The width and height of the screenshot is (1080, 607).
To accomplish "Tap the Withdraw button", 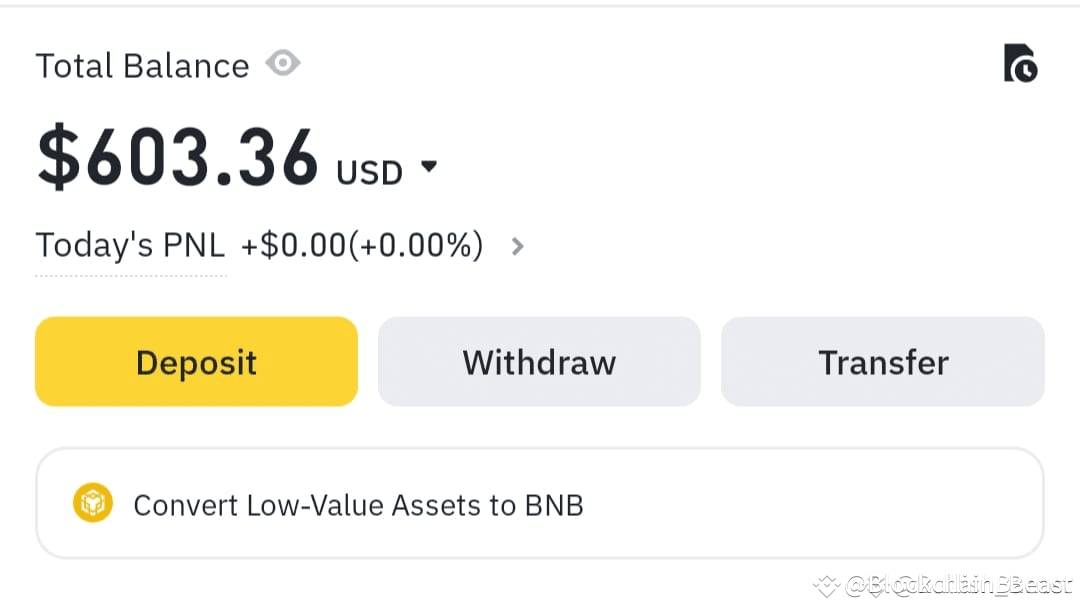I will click(x=539, y=362).
